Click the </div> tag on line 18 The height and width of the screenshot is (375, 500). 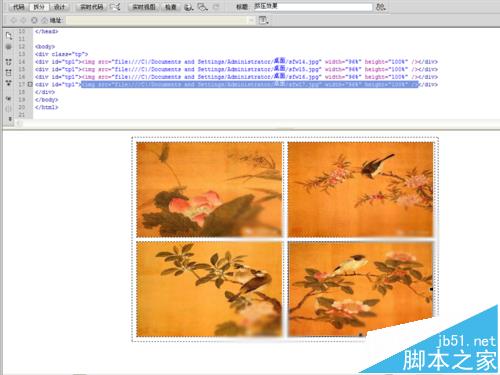tap(45, 92)
